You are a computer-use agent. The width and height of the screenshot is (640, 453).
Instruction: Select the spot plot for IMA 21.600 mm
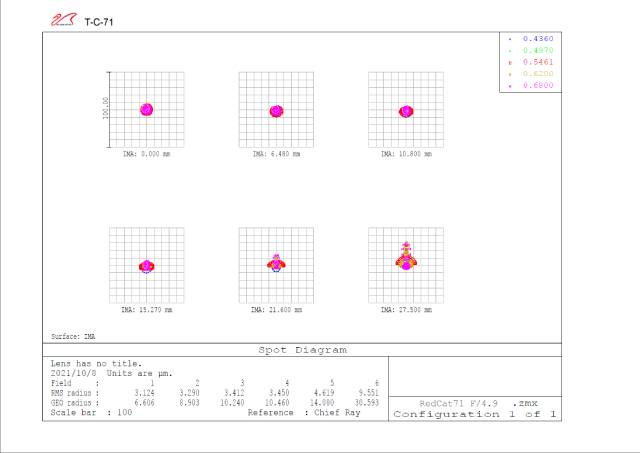276,264
